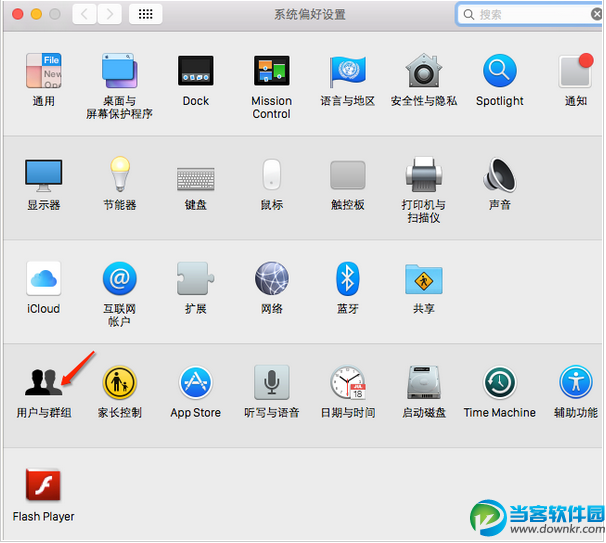Click the forward navigation arrow

click(109, 14)
